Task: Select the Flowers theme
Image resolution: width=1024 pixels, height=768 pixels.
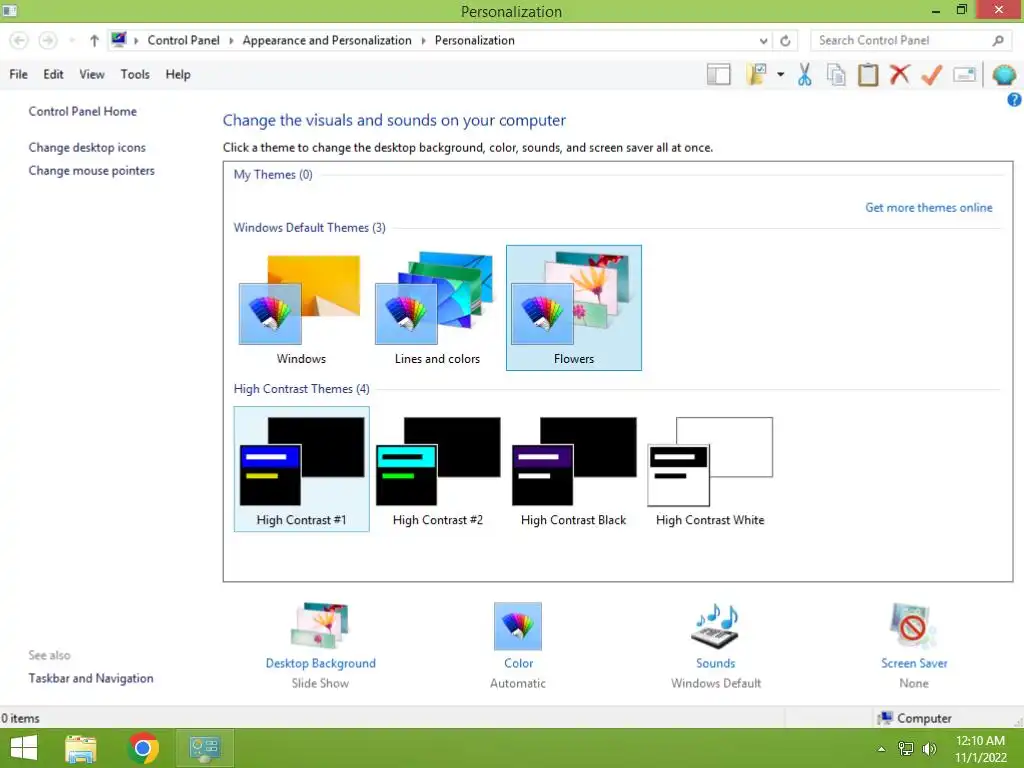Action: 574,308
